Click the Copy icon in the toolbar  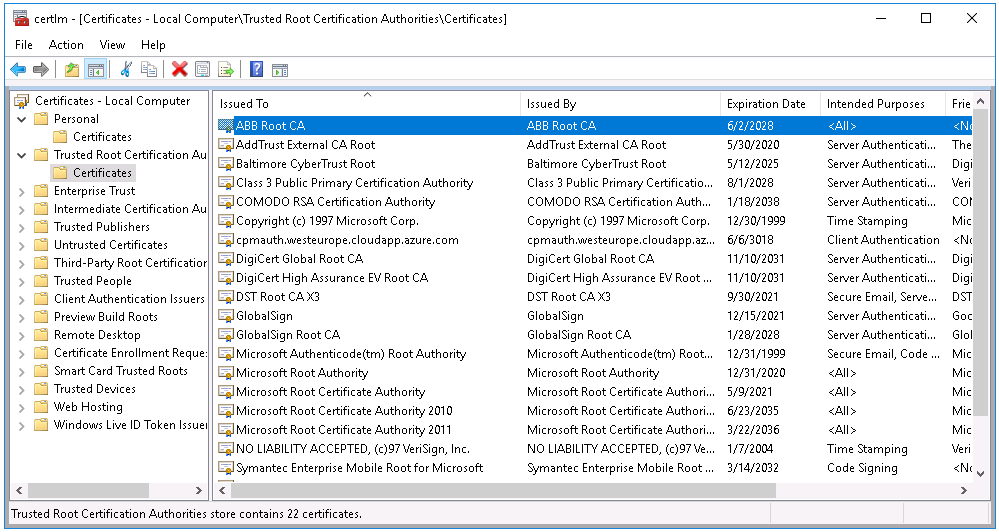(149, 69)
